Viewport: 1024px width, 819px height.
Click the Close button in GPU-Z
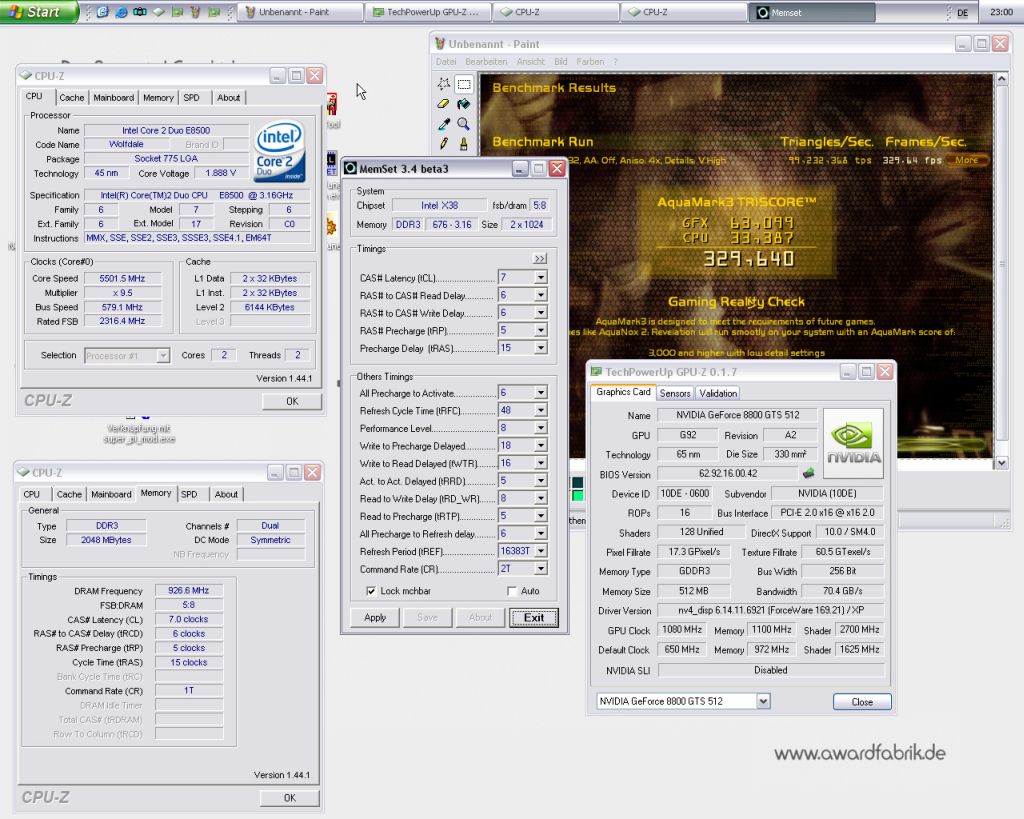(862, 701)
